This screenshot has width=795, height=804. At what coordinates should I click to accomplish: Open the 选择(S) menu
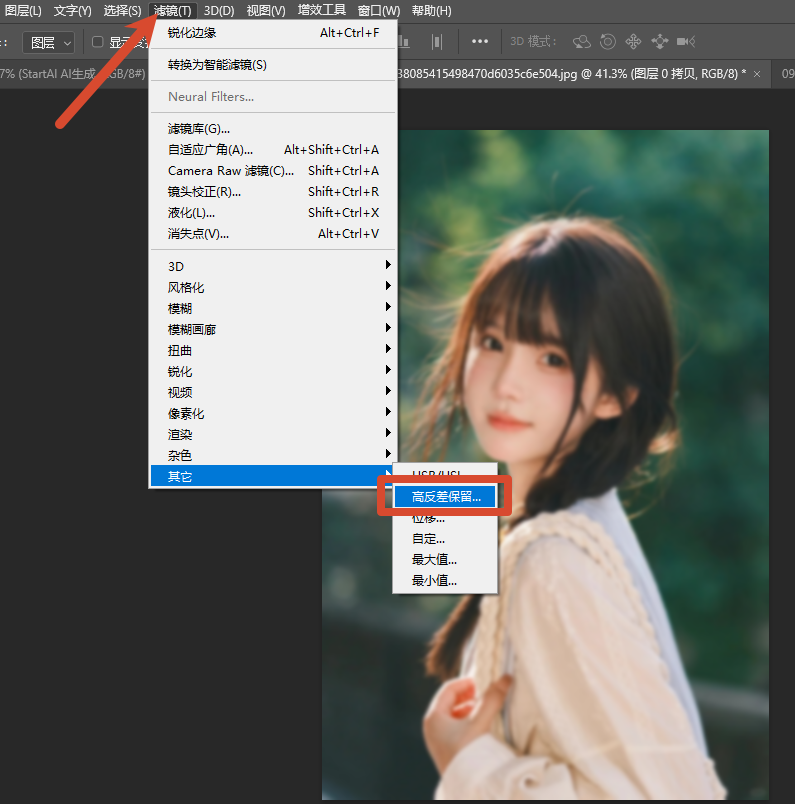(x=122, y=11)
